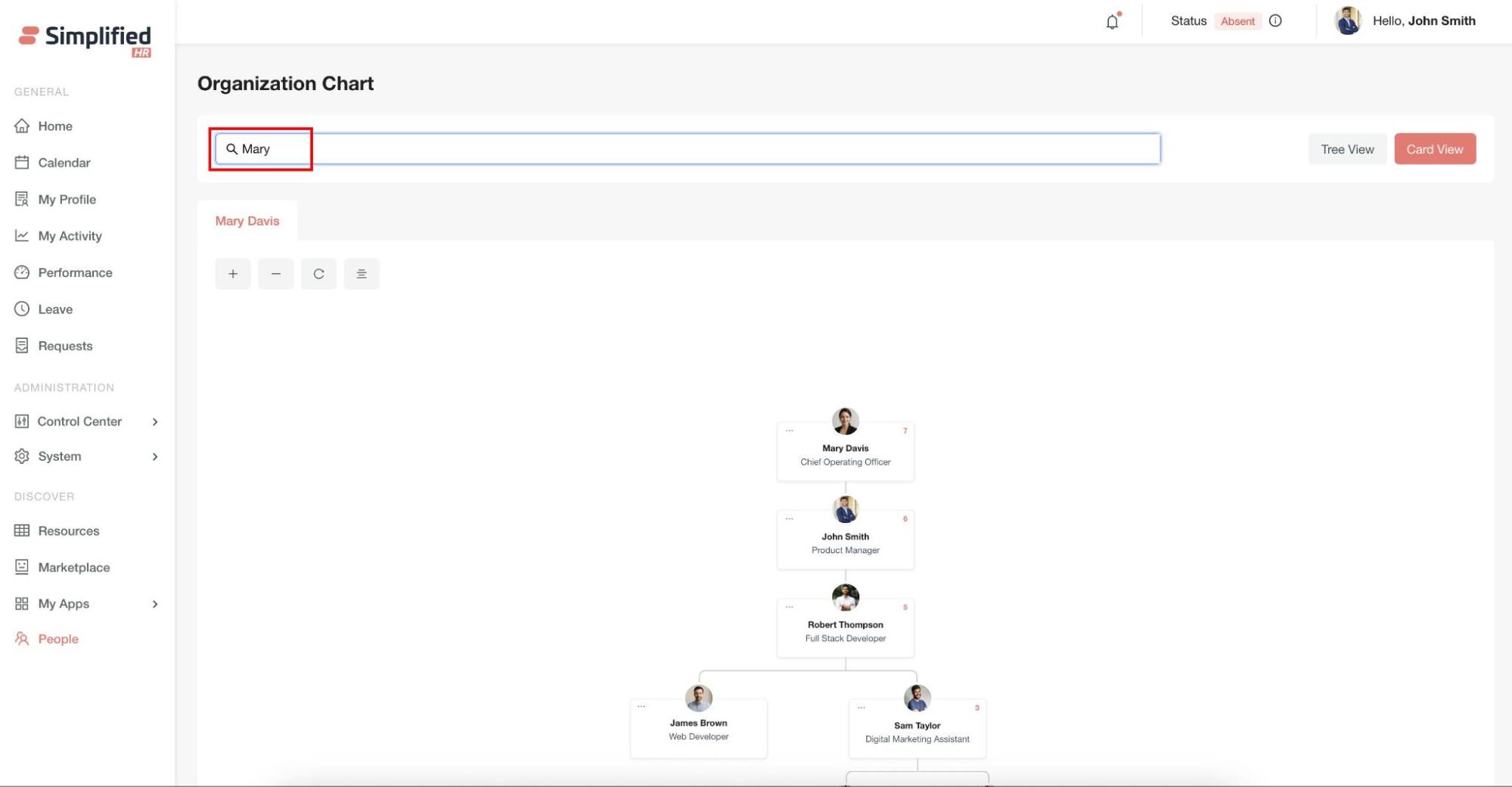
Task: Switch to Card View
Action: 1434,149
